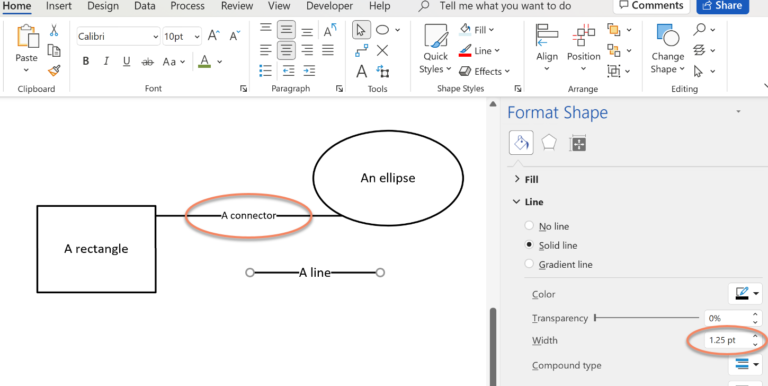768x386 pixels.
Task: Click the Connection Point X tool
Action: point(383,50)
